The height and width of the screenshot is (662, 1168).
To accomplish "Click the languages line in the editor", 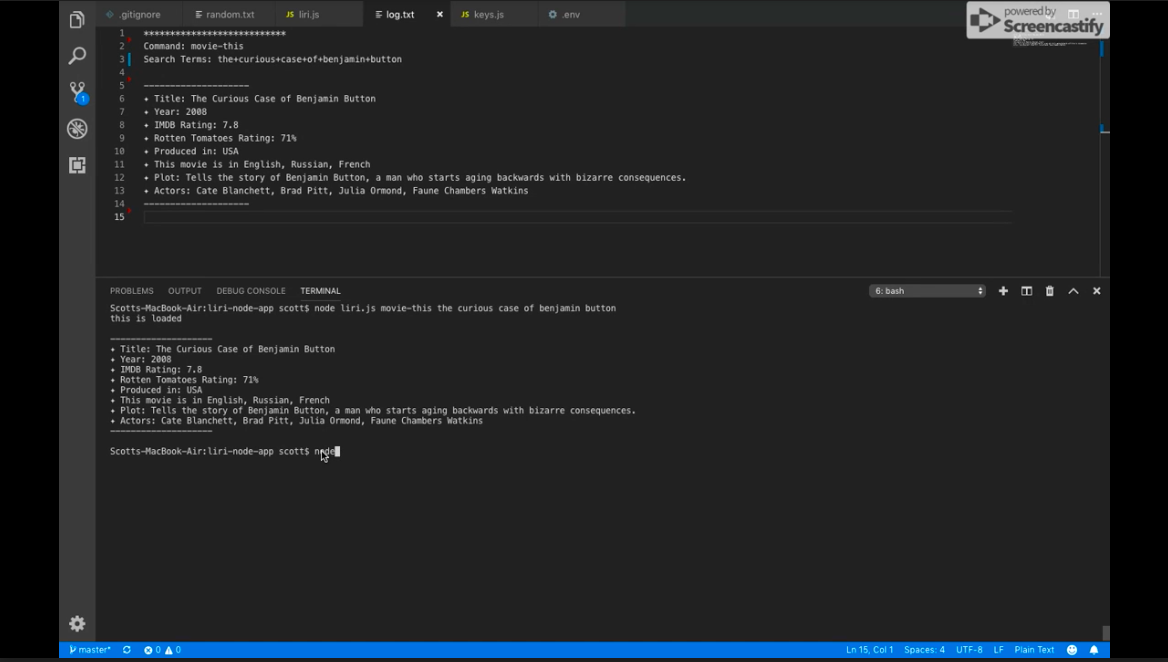I will click(x=257, y=165).
